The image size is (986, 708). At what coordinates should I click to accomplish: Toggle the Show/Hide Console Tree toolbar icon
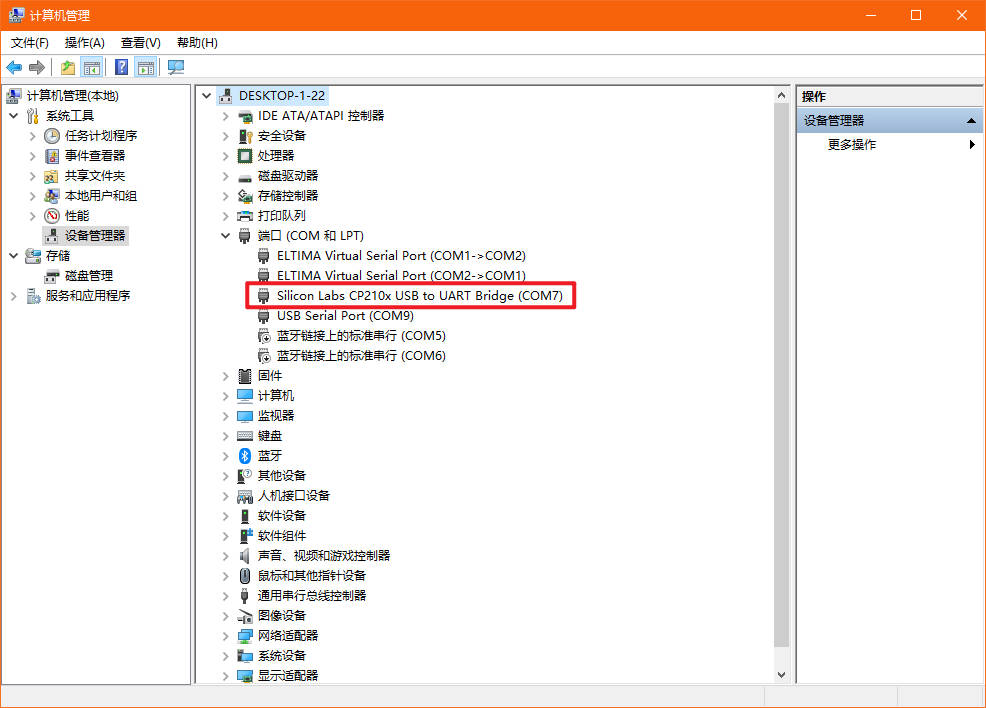pyautogui.click(x=92, y=67)
